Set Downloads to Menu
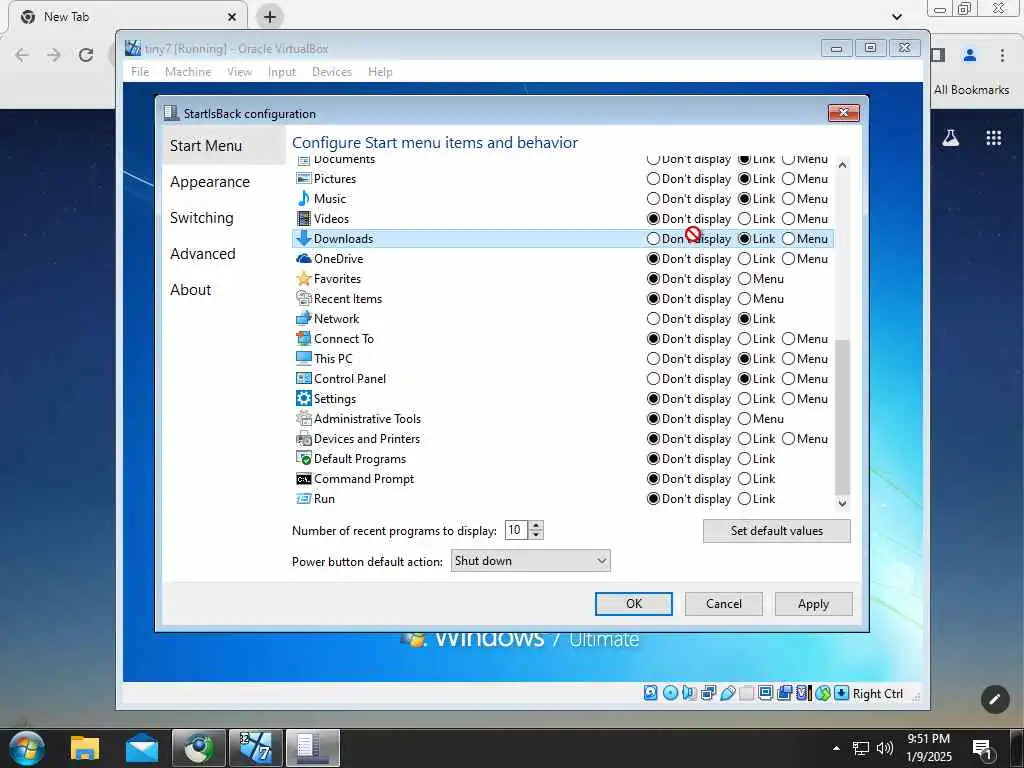The width and height of the screenshot is (1024, 768). coord(788,238)
